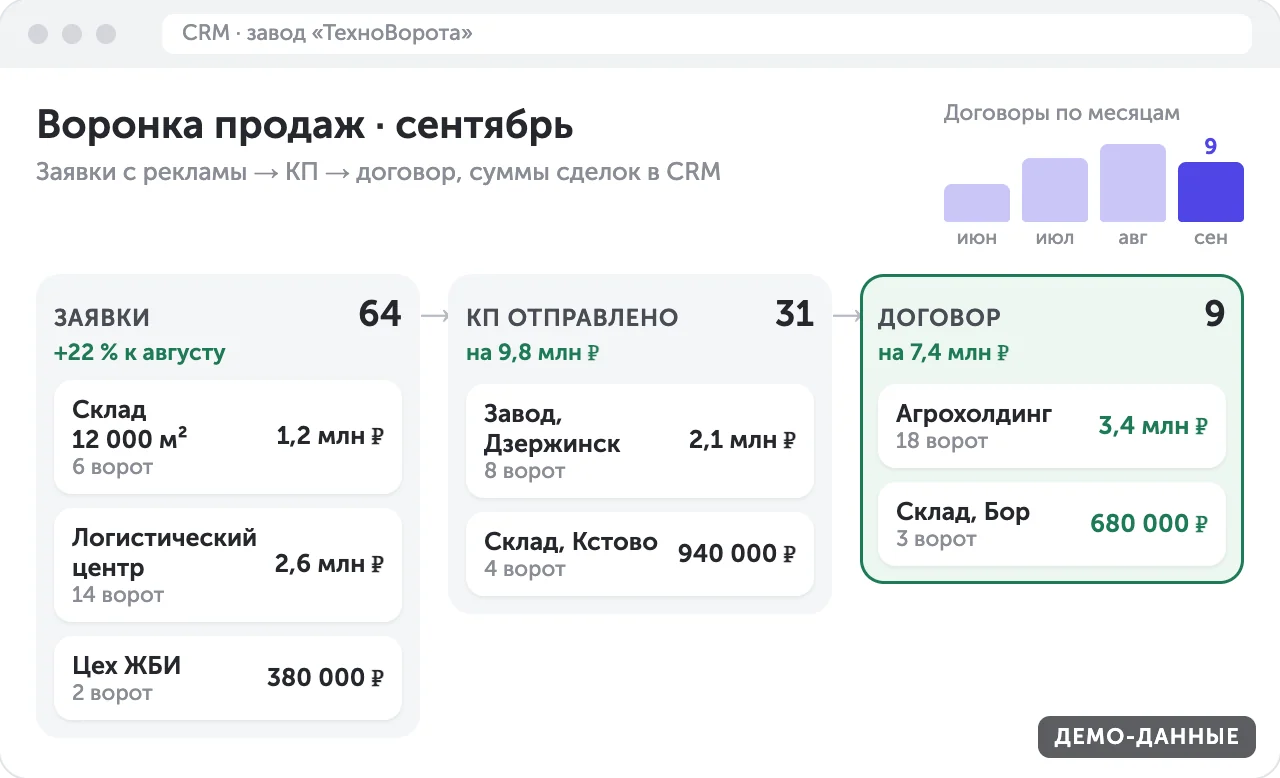Click the value 9 above сен bar
Screen dimensions: 1280x778
(1210, 147)
